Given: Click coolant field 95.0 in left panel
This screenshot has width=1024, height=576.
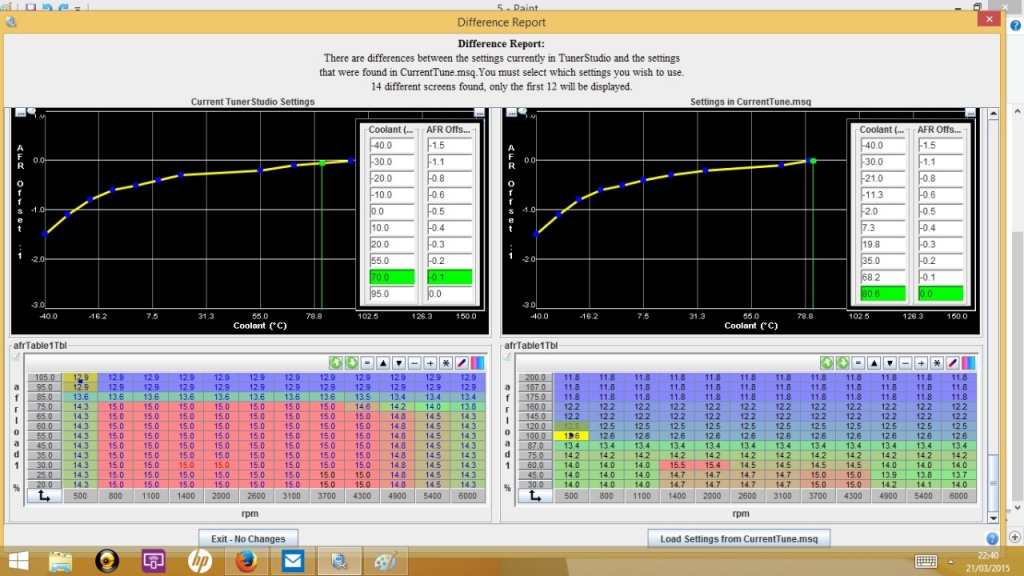Looking at the screenshot, I should [392, 294].
